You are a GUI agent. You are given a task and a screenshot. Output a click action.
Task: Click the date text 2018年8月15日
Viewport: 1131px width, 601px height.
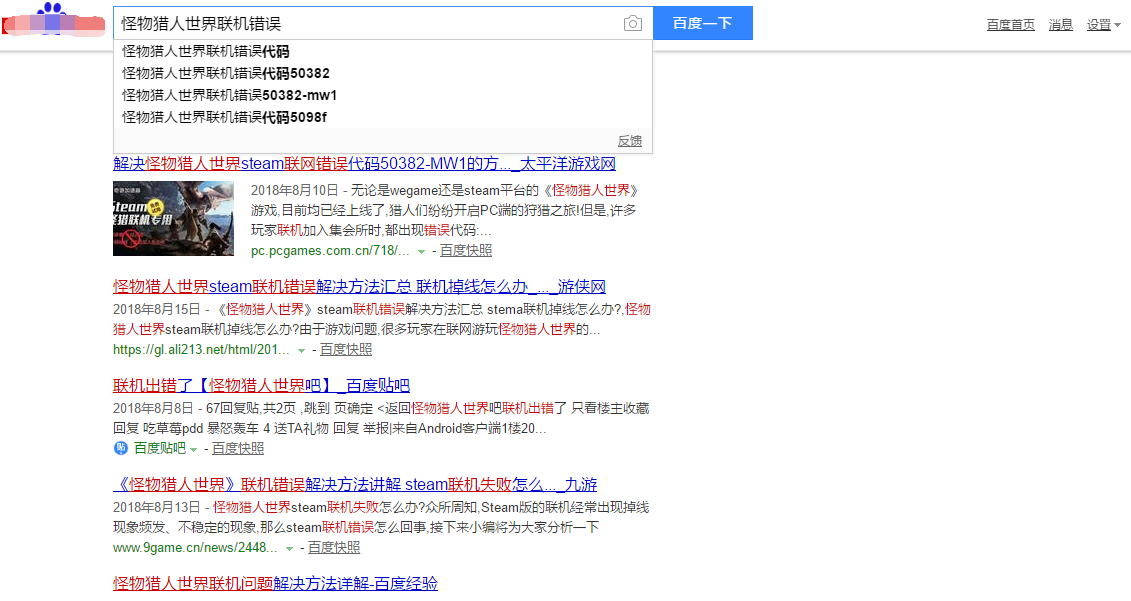click(x=157, y=310)
